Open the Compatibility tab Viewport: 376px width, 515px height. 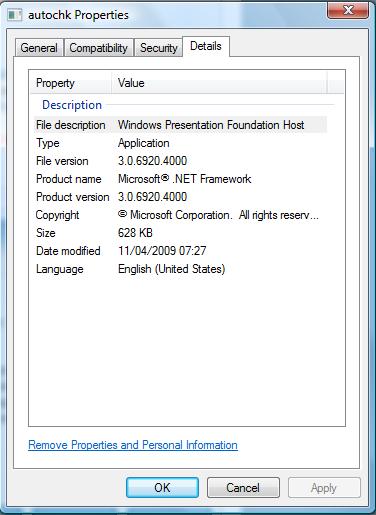(x=98, y=48)
